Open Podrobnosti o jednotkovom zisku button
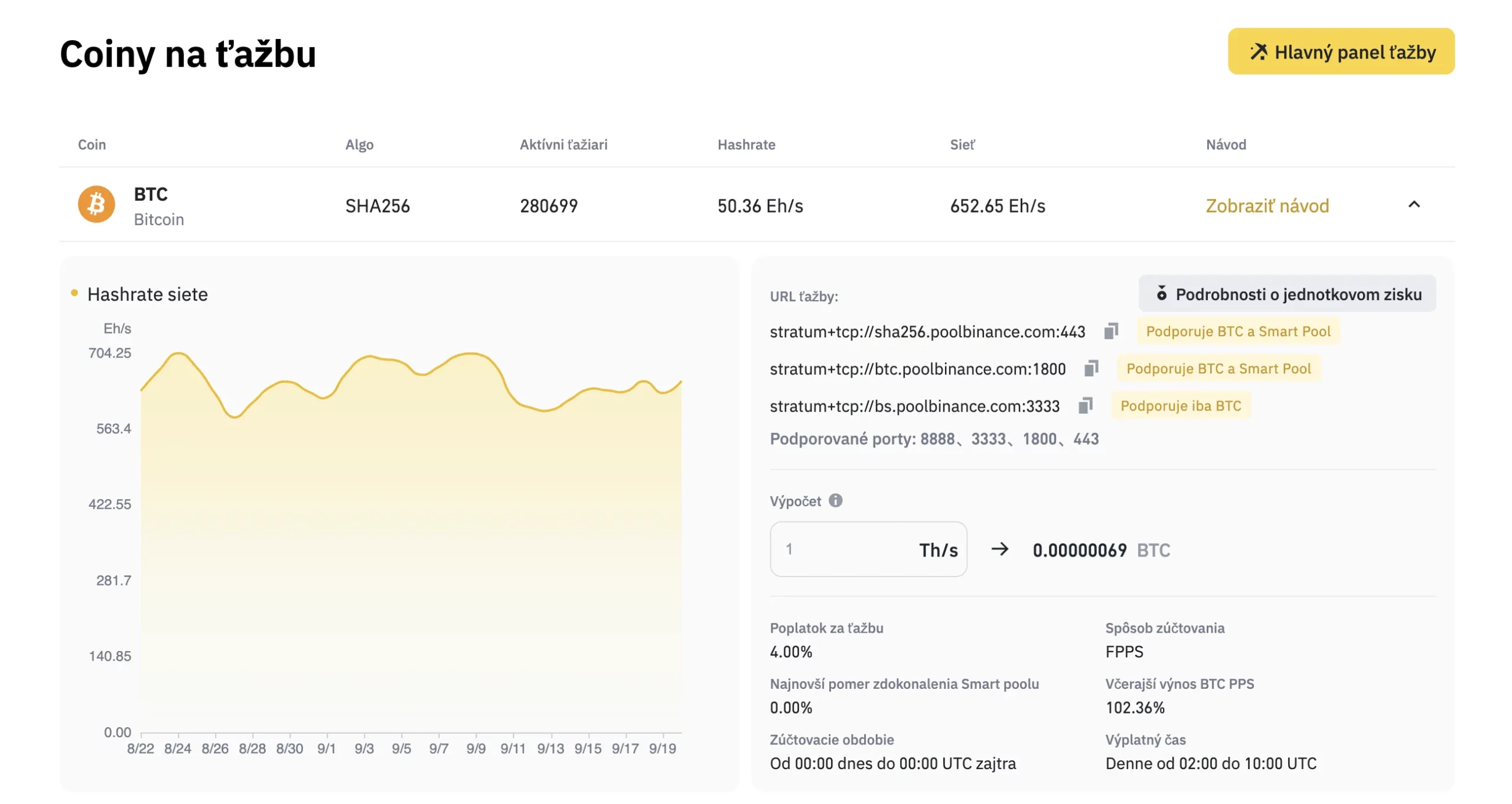Screen dimensions: 1512x804 tap(1287, 294)
